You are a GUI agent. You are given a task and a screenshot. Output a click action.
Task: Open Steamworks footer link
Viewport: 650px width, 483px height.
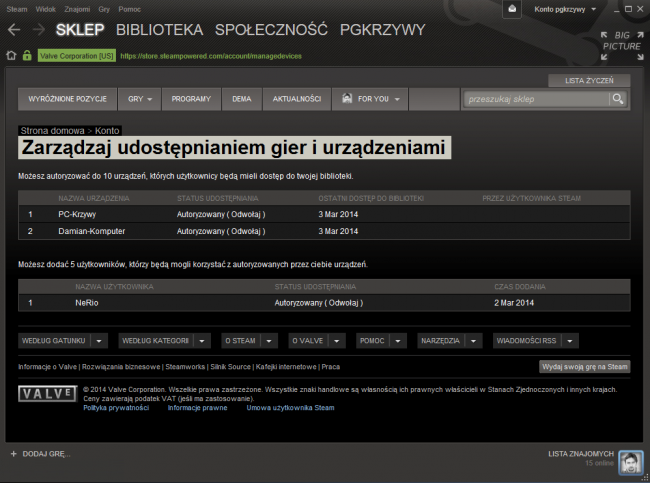tap(185, 367)
